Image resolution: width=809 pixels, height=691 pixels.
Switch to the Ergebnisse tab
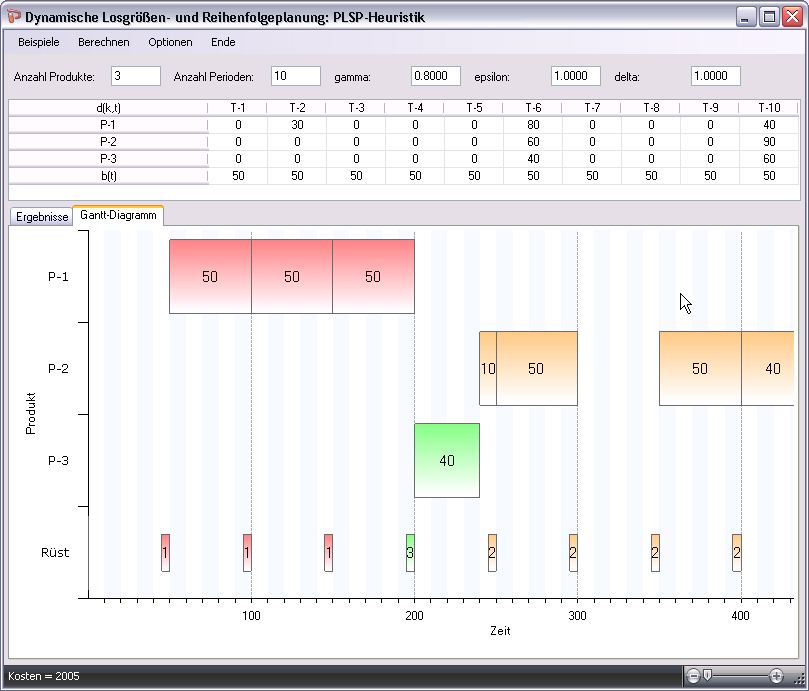[40, 216]
